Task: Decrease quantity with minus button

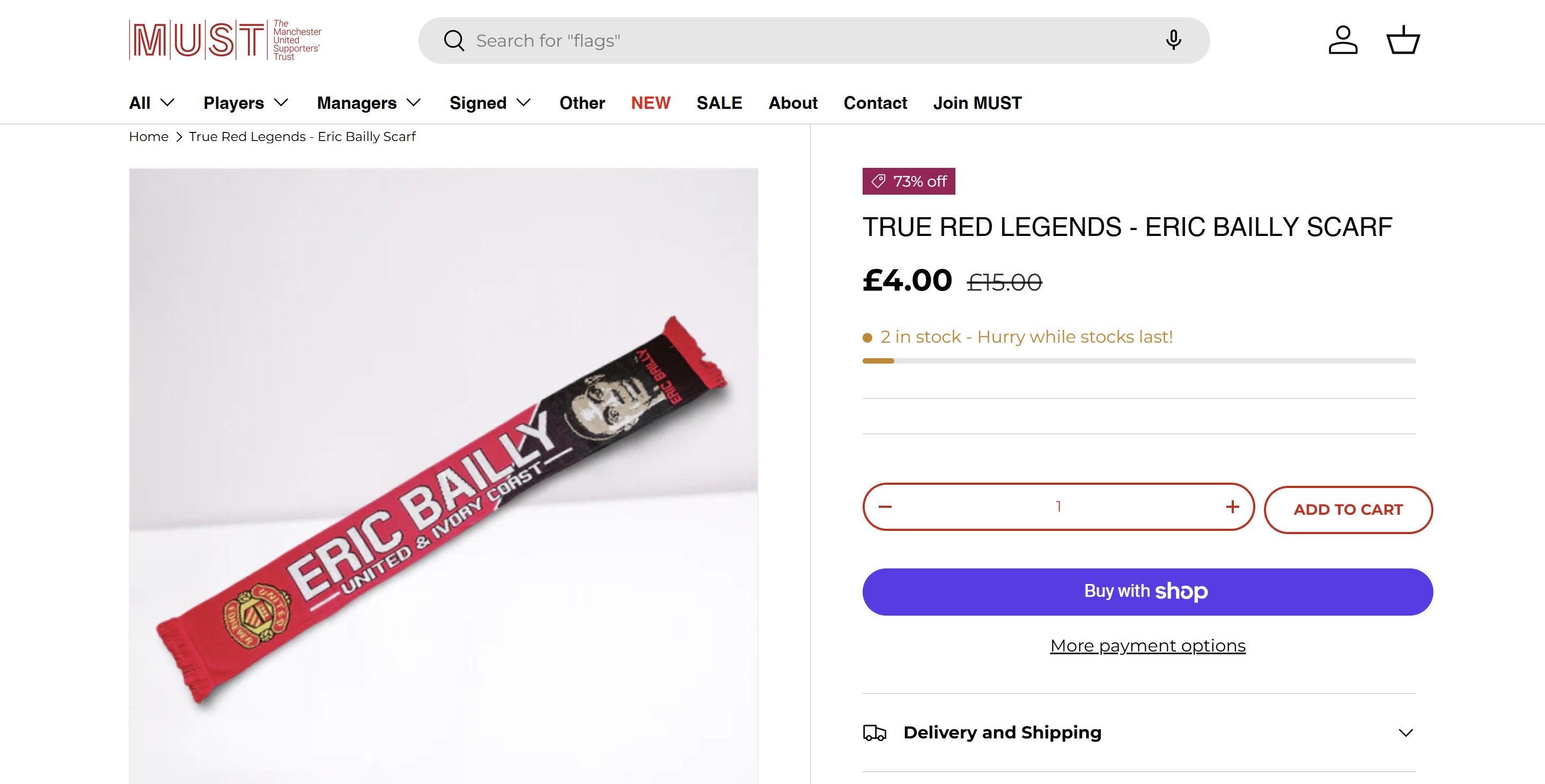Action: click(885, 507)
